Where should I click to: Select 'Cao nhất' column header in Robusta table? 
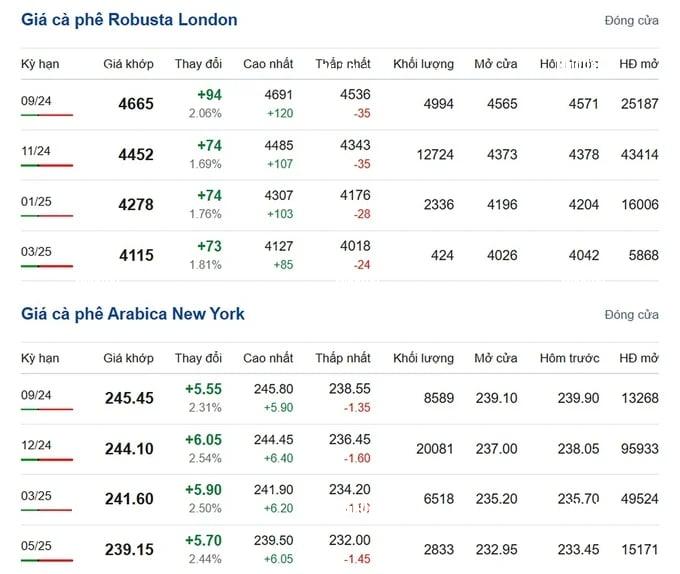click(x=268, y=64)
